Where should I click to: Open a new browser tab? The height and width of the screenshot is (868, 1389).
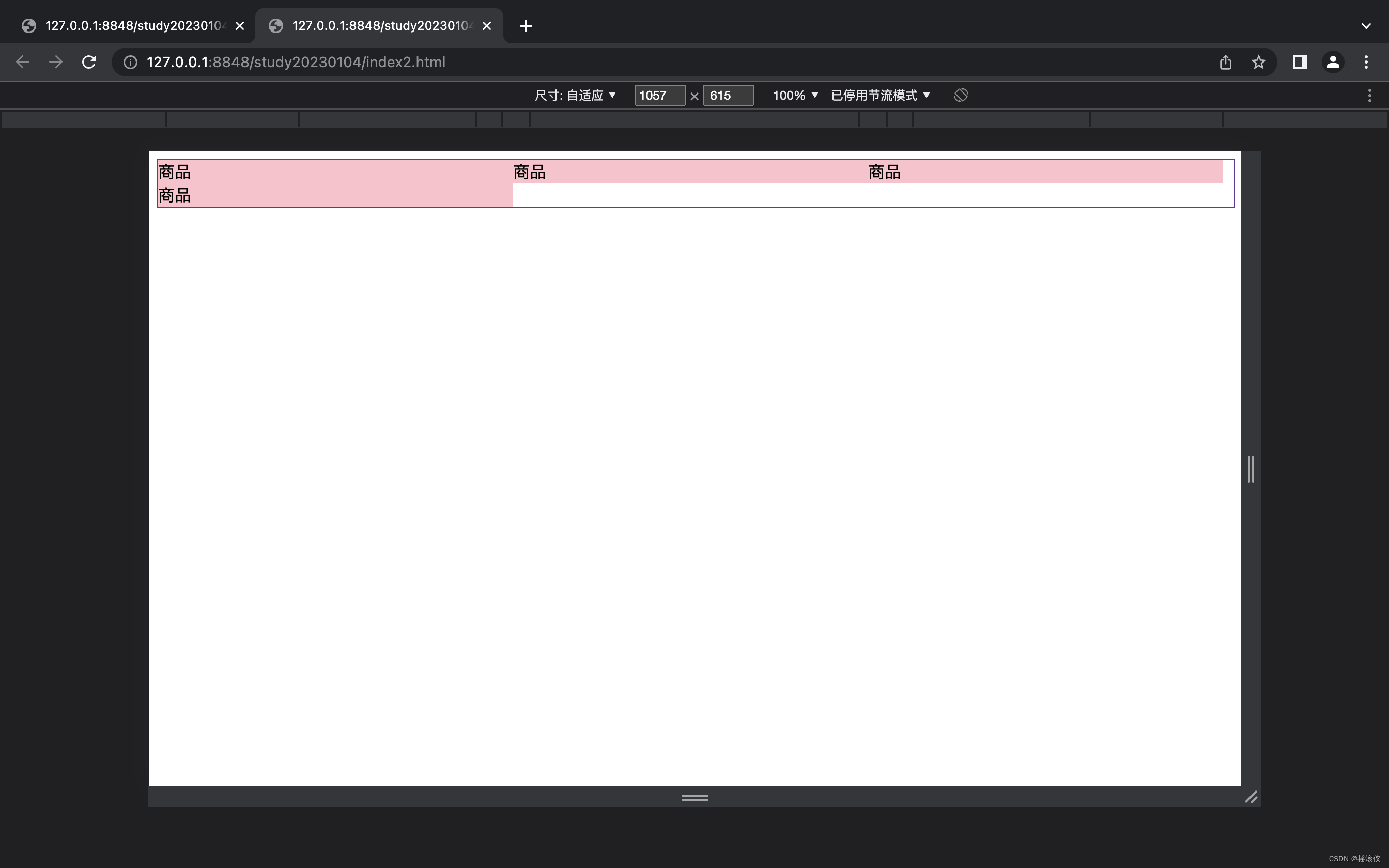tap(525, 26)
